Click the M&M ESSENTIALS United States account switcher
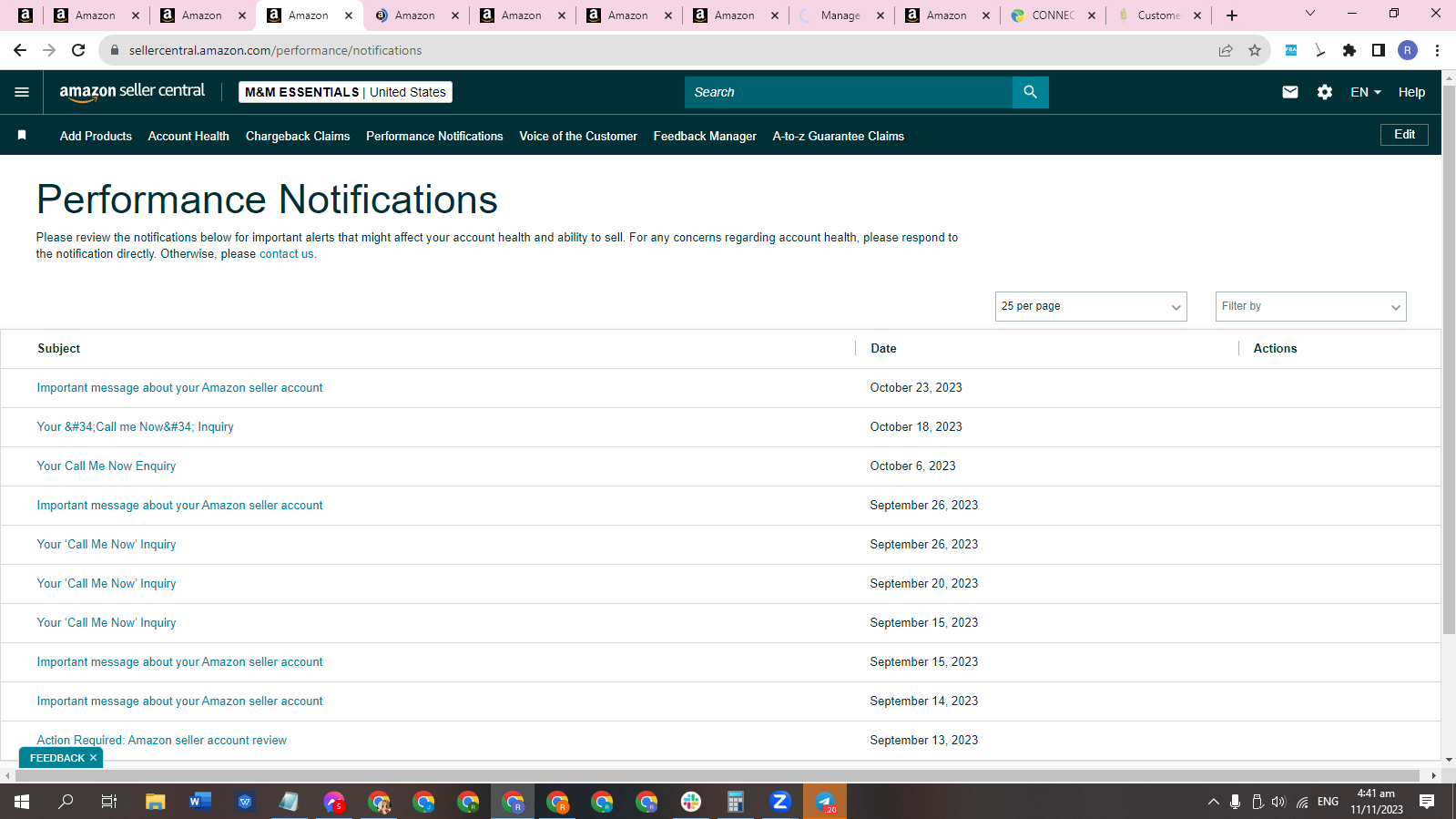This screenshot has width=1456, height=819. coord(345,92)
